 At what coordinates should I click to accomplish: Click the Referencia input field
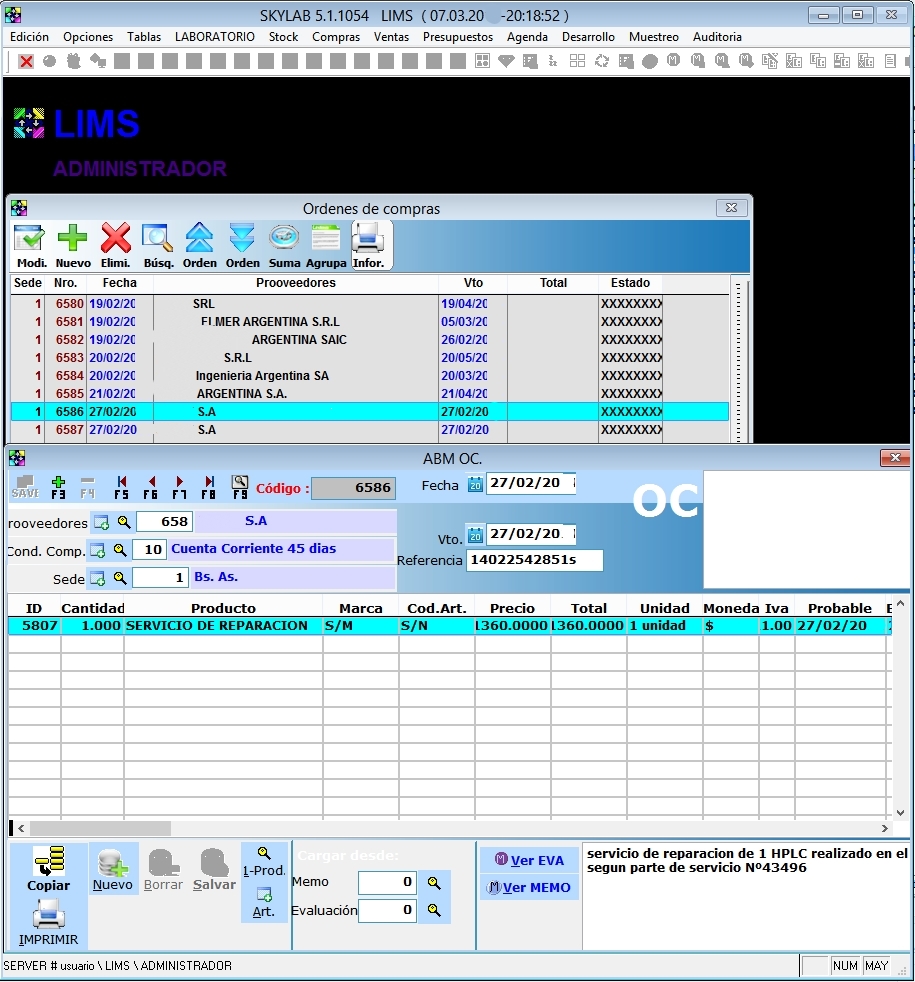point(534,560)
